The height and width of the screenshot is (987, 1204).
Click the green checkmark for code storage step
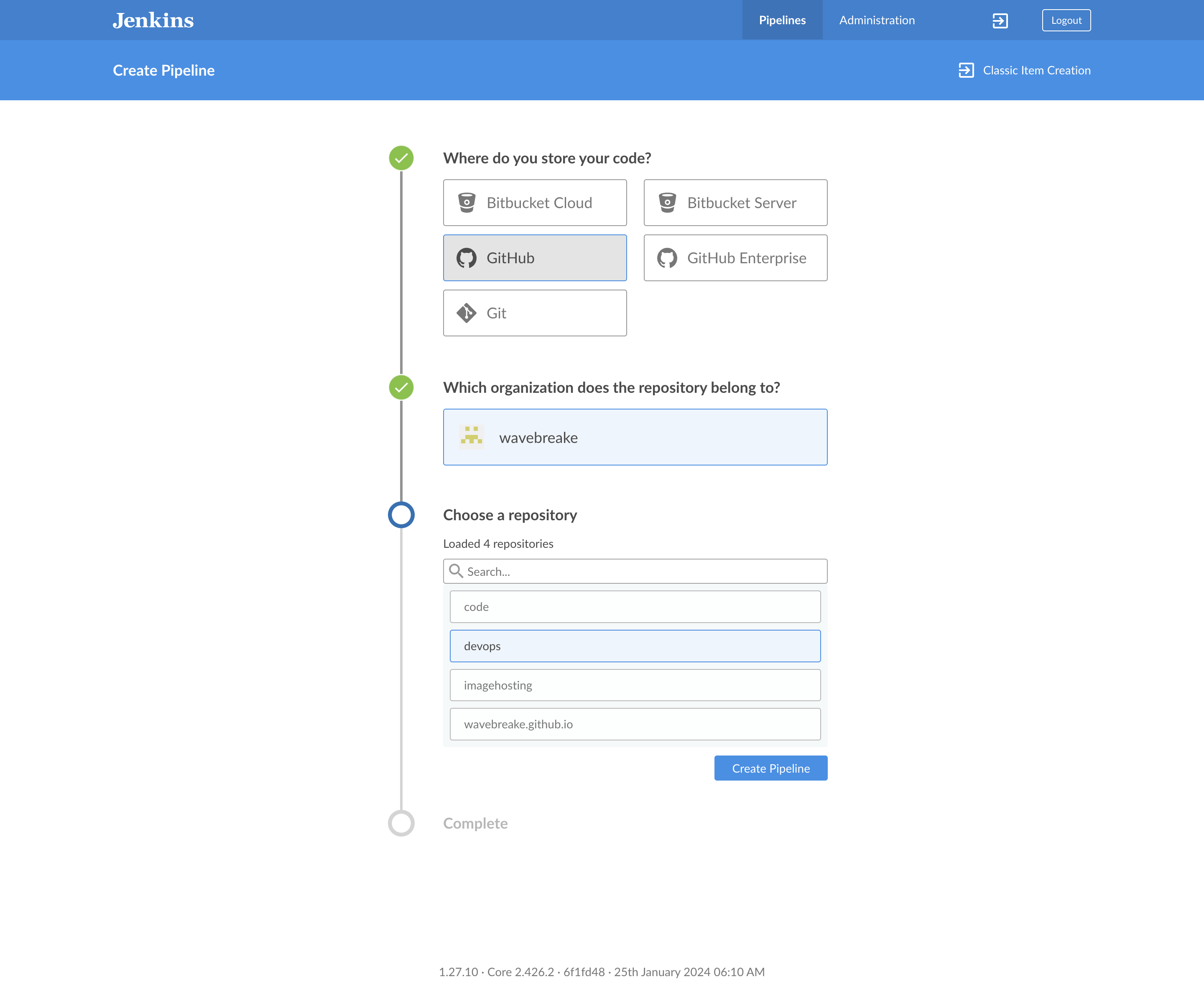tap(401, 158)
